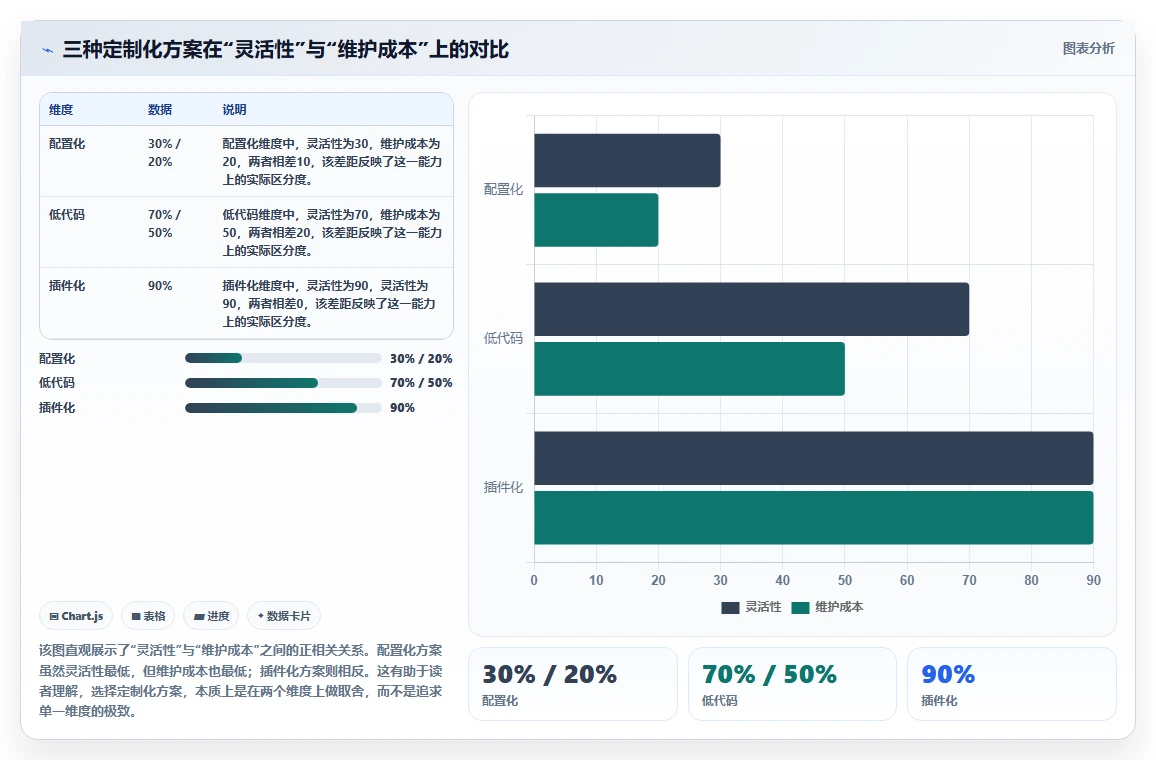1156x760 pixels.
Task: Click the 说明 table column header
Action: (x=234, y=110)
